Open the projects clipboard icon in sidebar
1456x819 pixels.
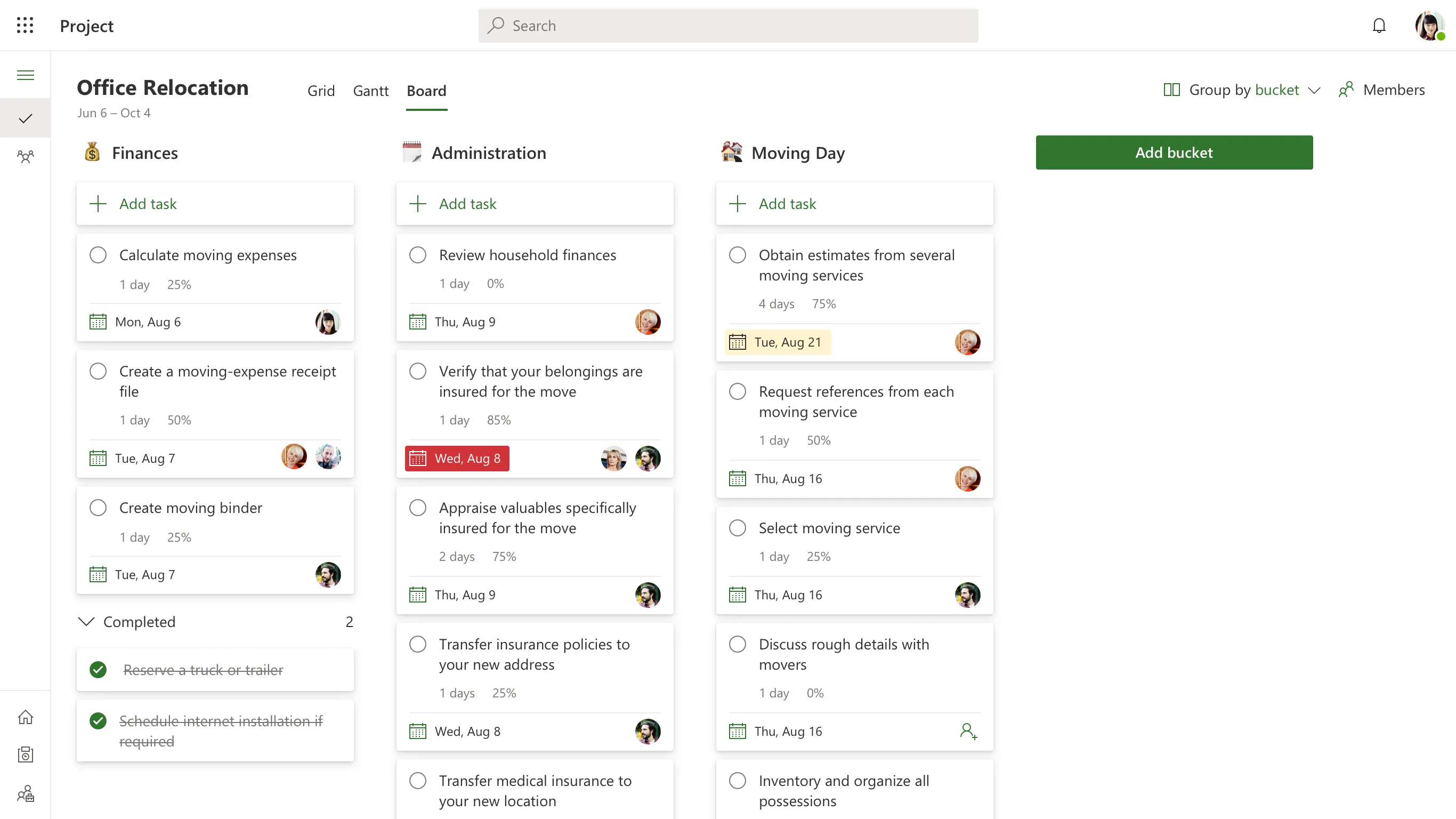click(x=26, y=754)
